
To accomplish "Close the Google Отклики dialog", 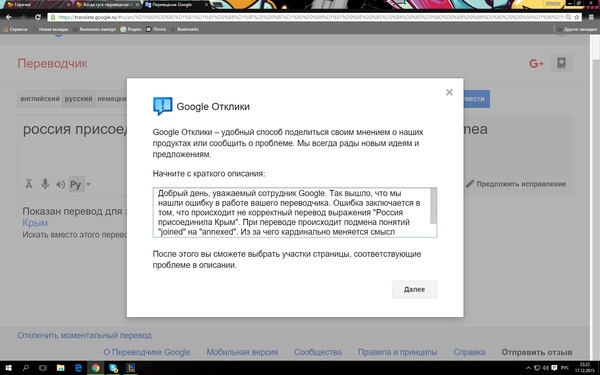I will [449, 92].
